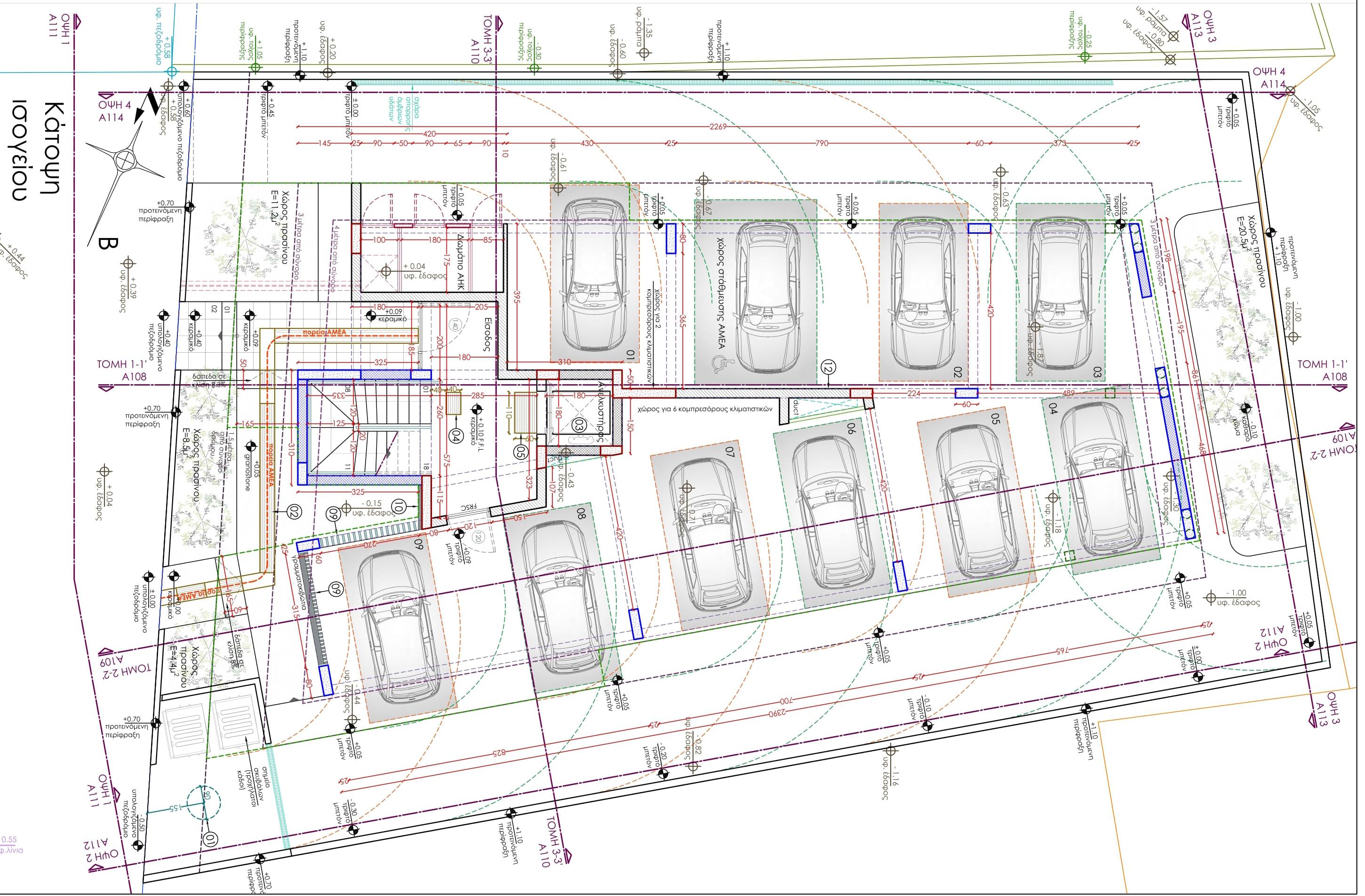Select callout bubble 10 near the stairwell
The image size is (1365, 896).
pos(399,506)
